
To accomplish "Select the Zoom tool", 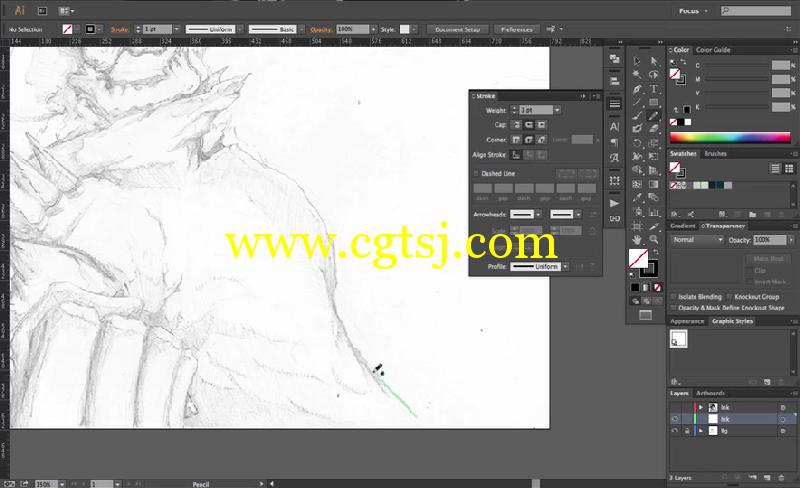I will tap(654, 239).
